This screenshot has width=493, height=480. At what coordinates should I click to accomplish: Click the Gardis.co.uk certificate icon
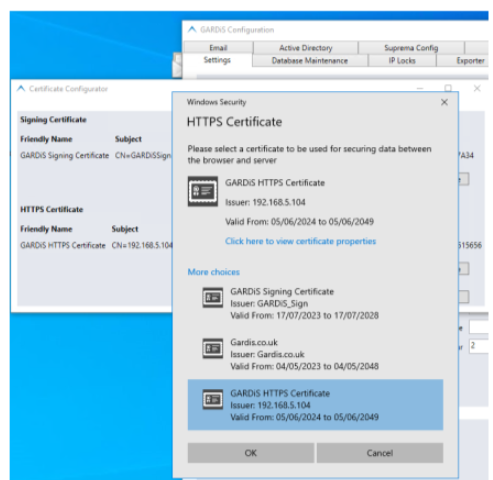pyautogui.click(x=213, y=349)
